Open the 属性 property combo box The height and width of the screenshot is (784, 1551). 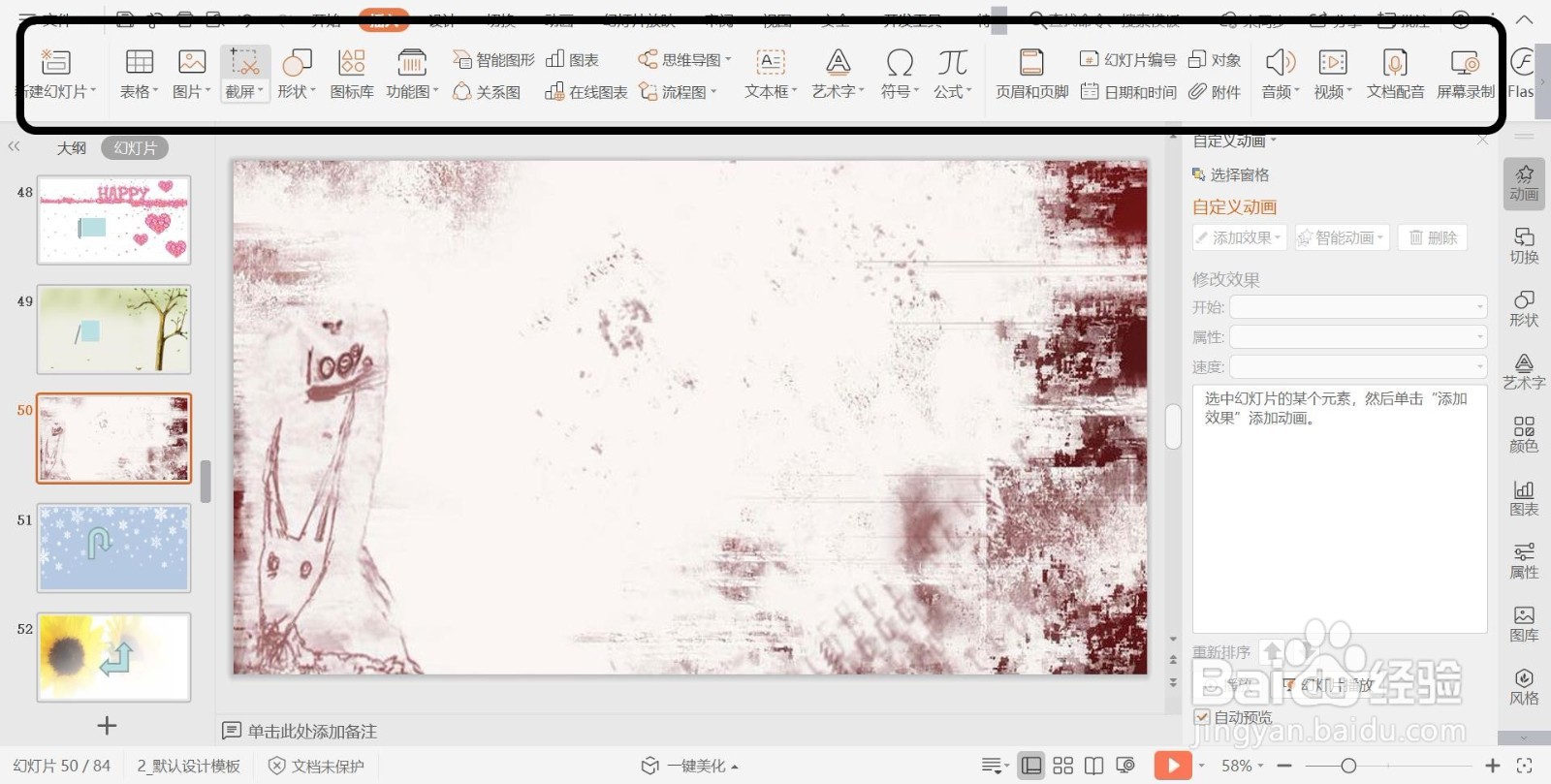coord(1358,337)
